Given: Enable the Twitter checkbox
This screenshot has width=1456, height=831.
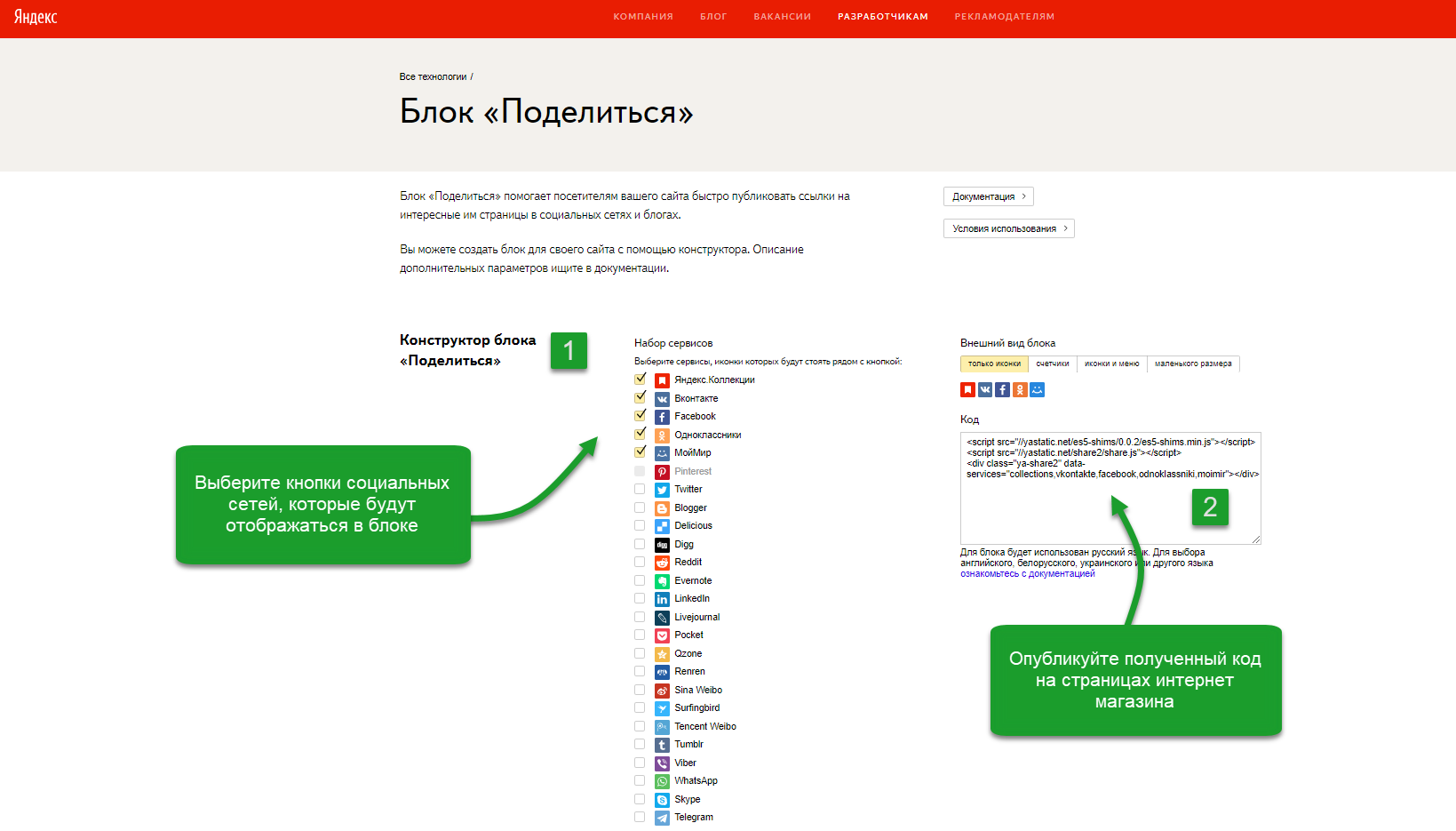Looking at the screenshot, I should [640, 489].
